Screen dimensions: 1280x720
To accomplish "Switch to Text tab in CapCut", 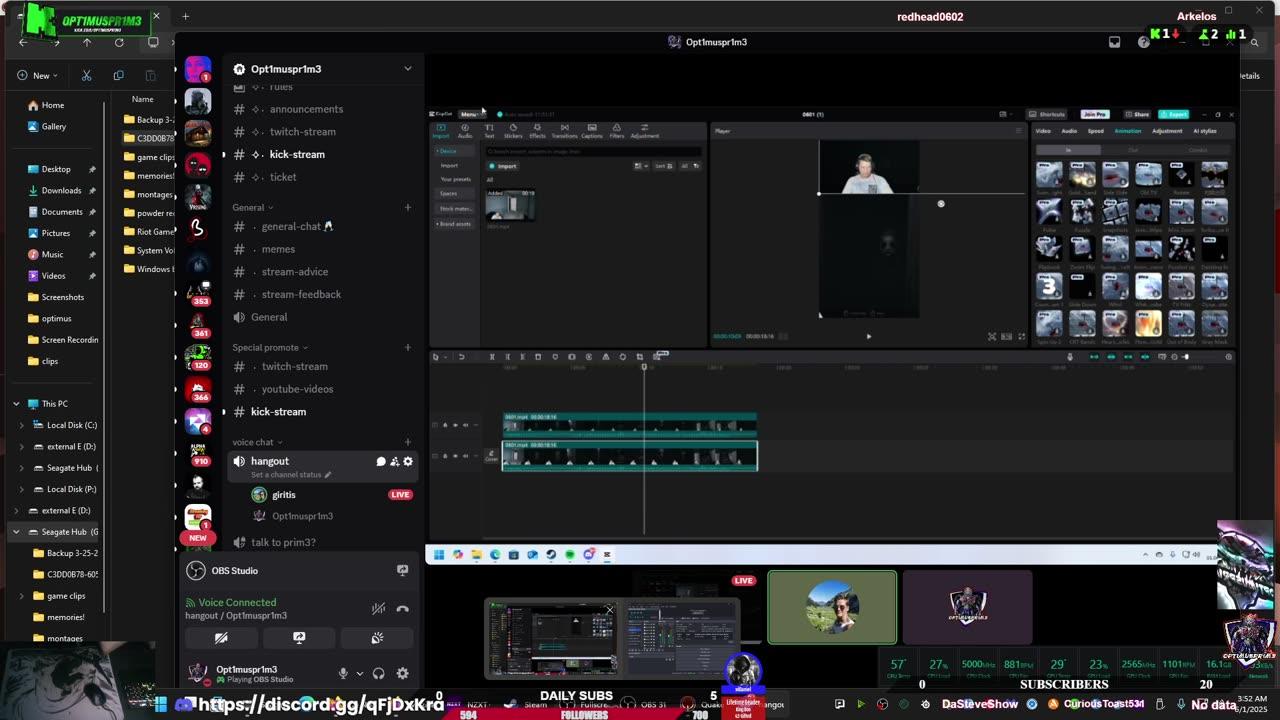I will click(489, 130).
